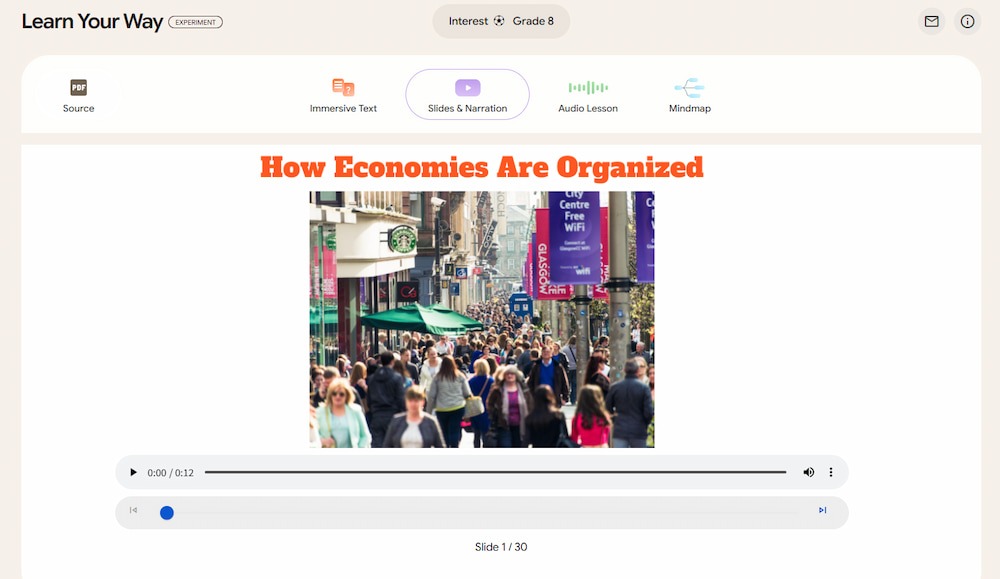
Task: Click the EXPERIMENT badge
Action: pos(195,22)
